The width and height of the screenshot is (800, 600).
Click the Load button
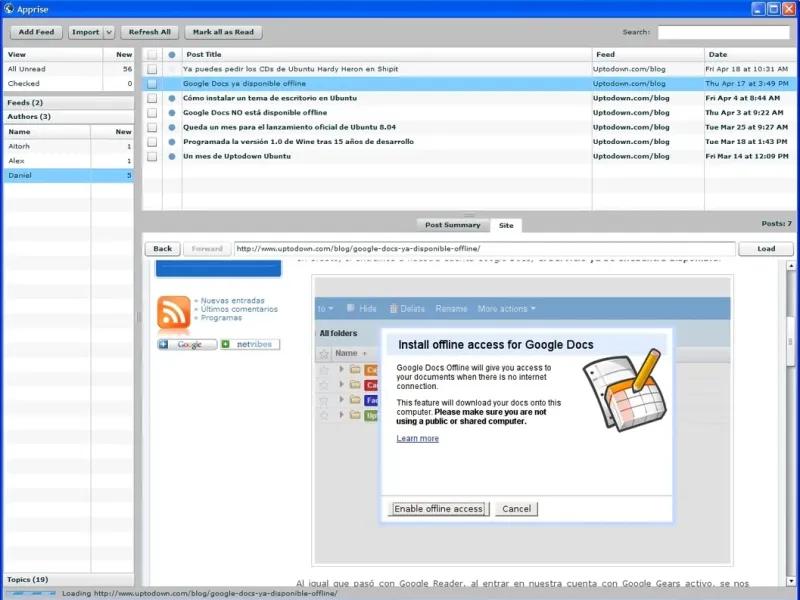(766, 248)
